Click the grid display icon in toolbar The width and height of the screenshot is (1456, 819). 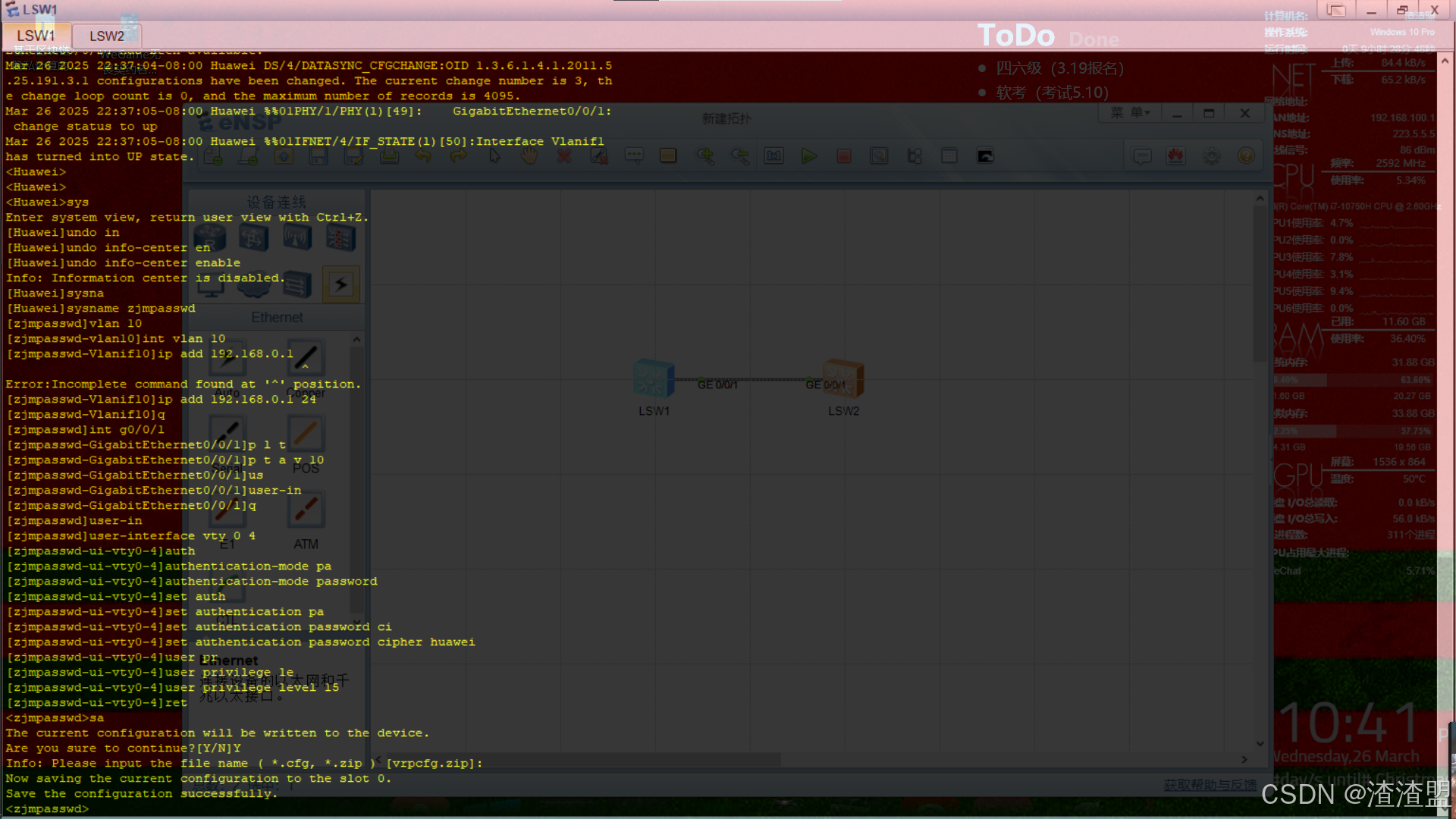[x=949, y=156]
